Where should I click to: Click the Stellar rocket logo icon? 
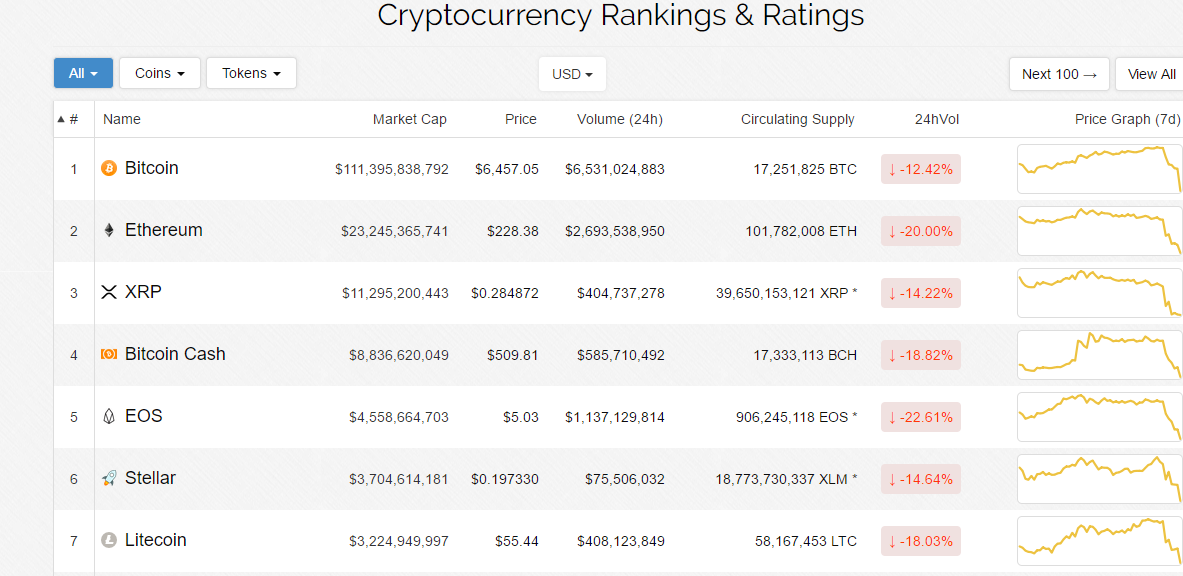point(109,479)
